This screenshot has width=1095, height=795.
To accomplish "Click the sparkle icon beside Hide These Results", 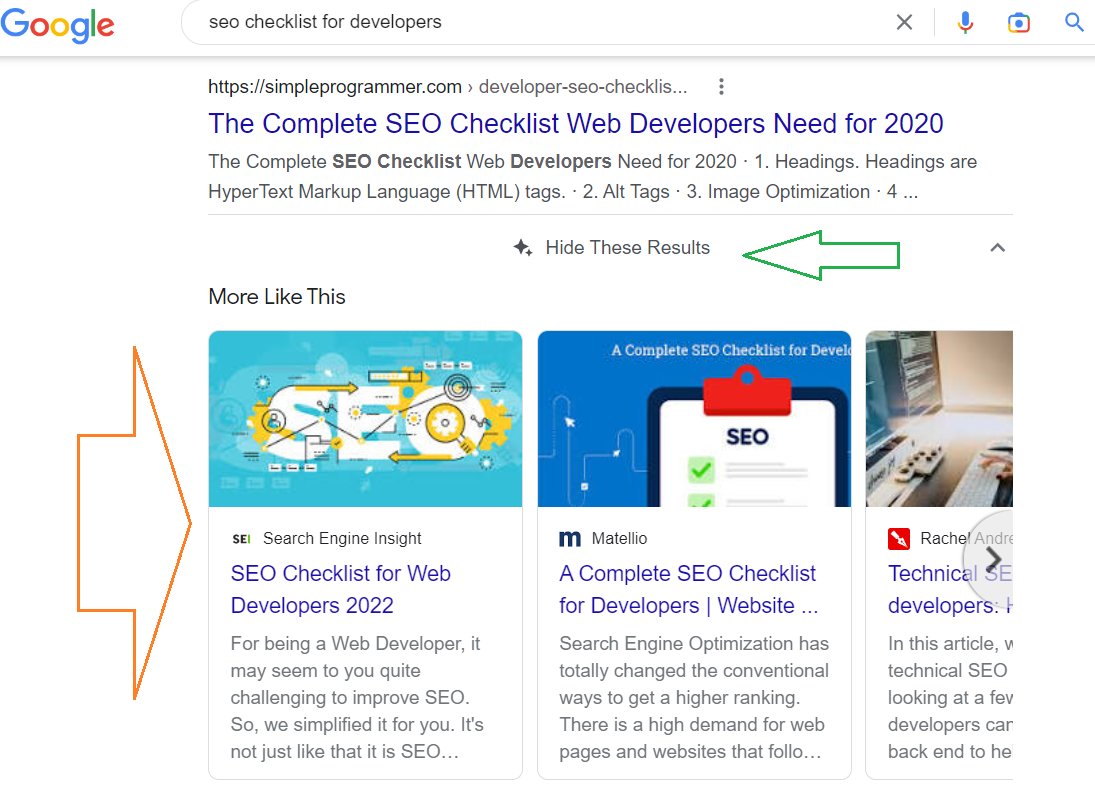I will [523, 247].
